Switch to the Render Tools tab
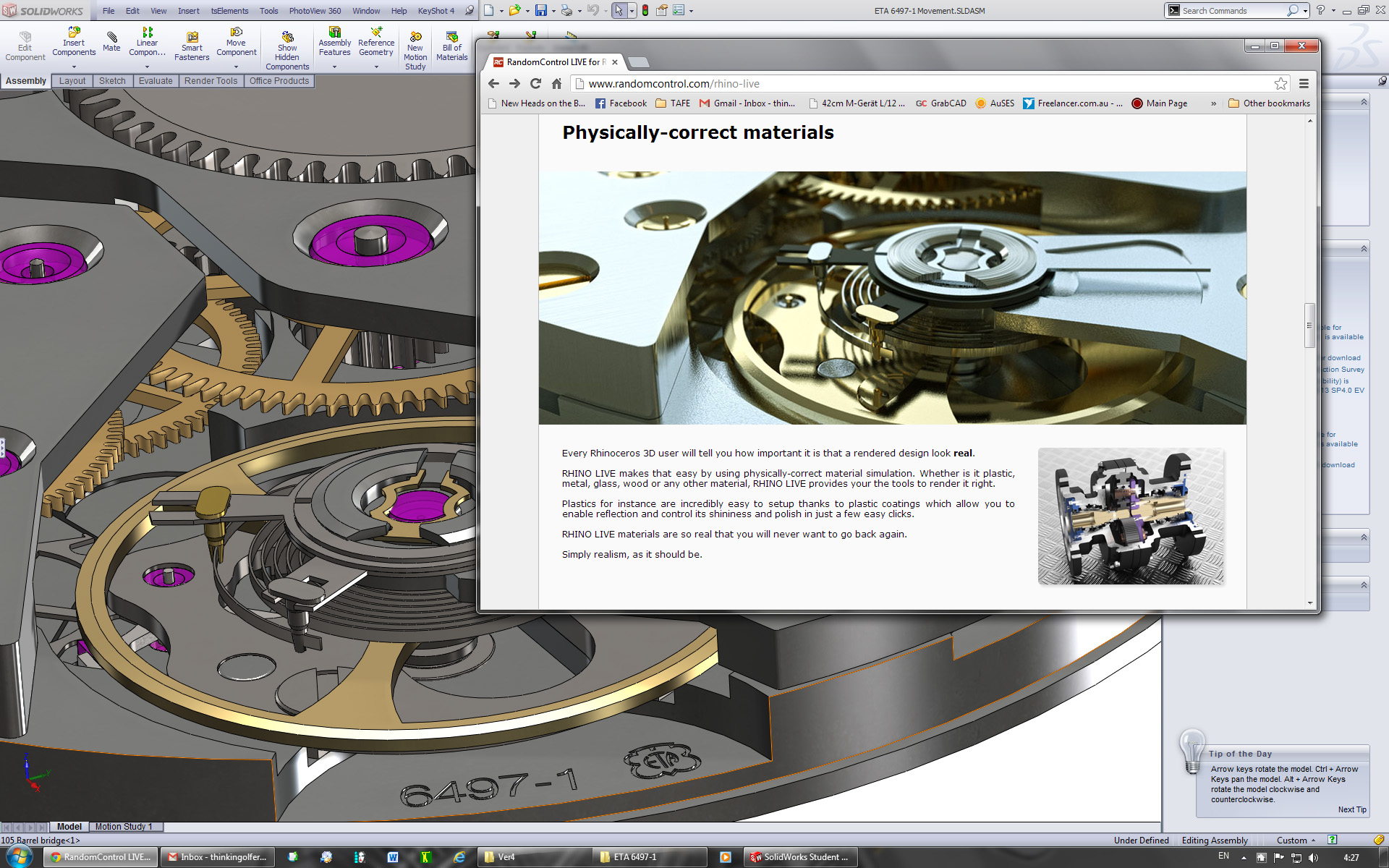Viewport: 1389px width, 868px height. [211, 81]
